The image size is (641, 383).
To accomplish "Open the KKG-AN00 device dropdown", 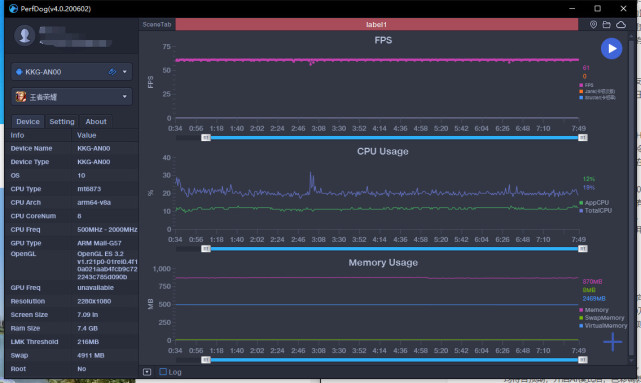I will click(x=72, y=72).
